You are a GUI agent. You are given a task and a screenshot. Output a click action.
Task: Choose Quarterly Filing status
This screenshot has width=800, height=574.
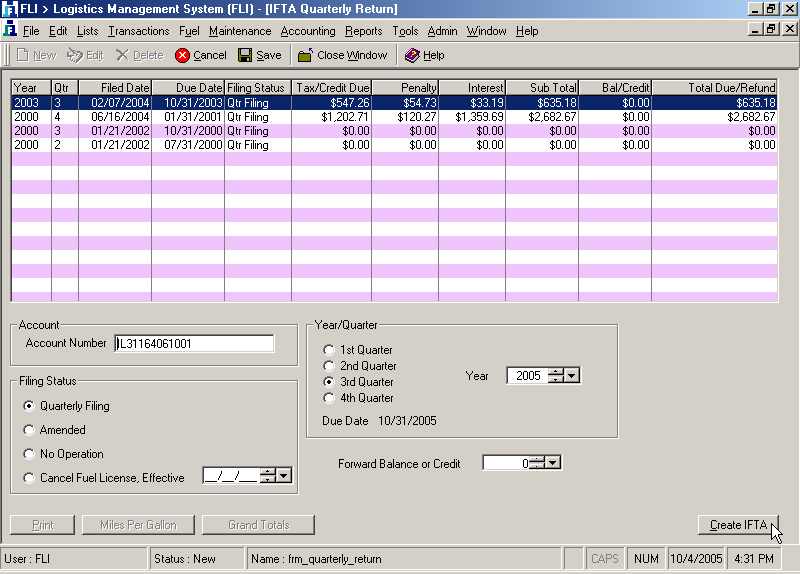(x=29, y=406)
